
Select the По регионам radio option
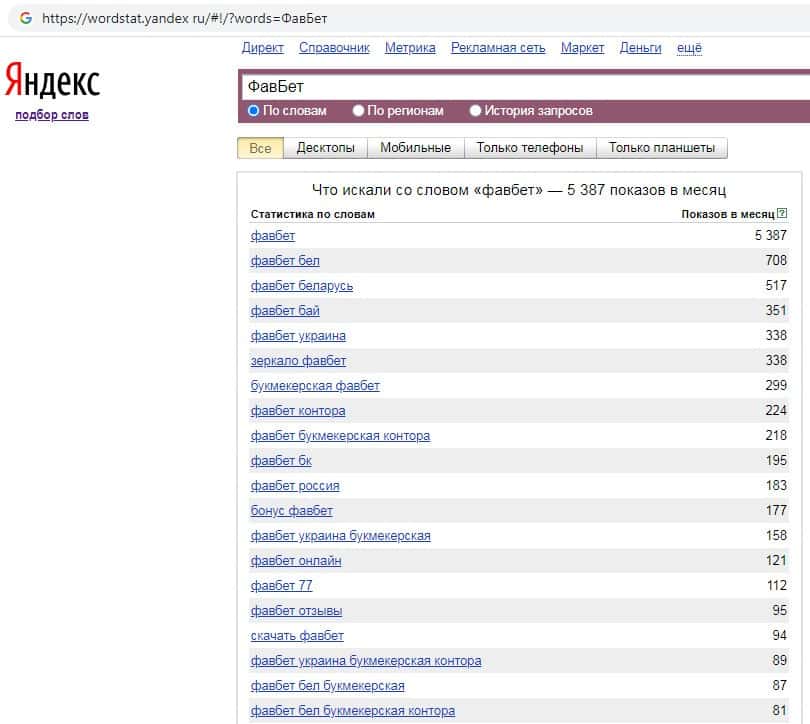click(x=360, y=111)
